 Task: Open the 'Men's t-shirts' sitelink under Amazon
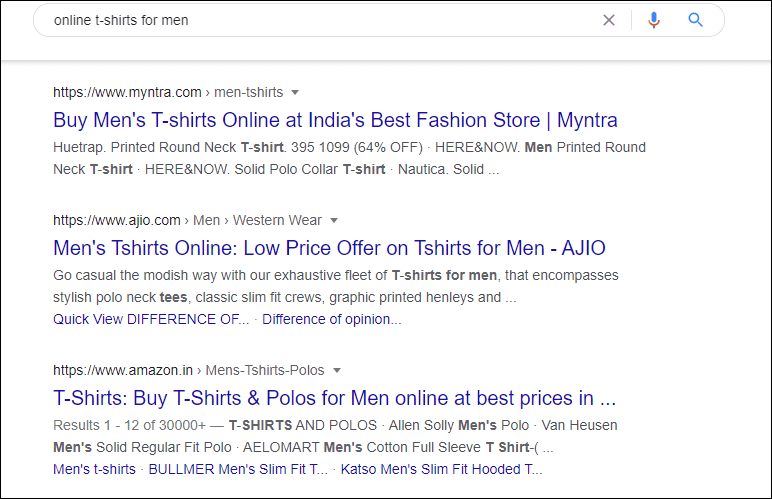coord(95,469)
